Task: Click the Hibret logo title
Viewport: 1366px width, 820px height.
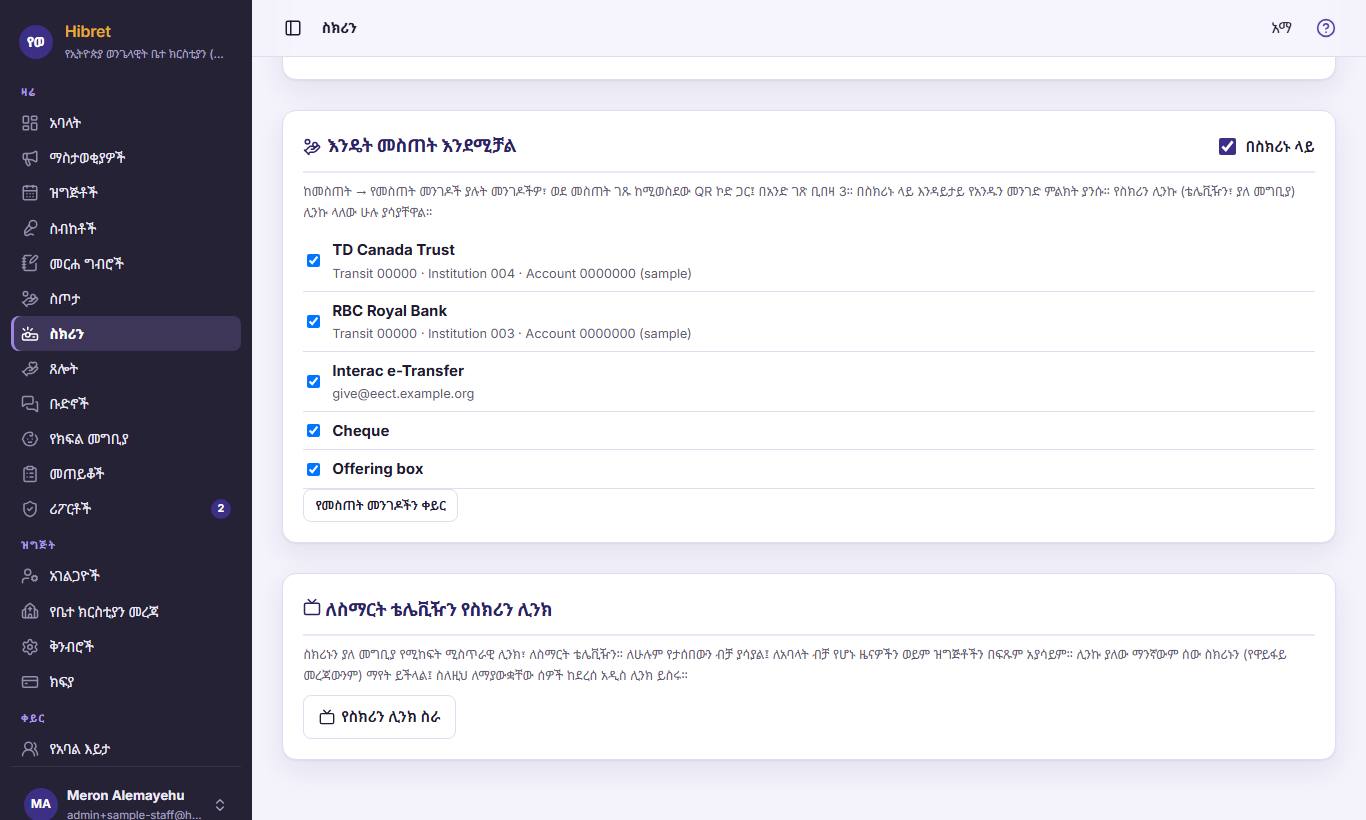Action: (88, 31)
